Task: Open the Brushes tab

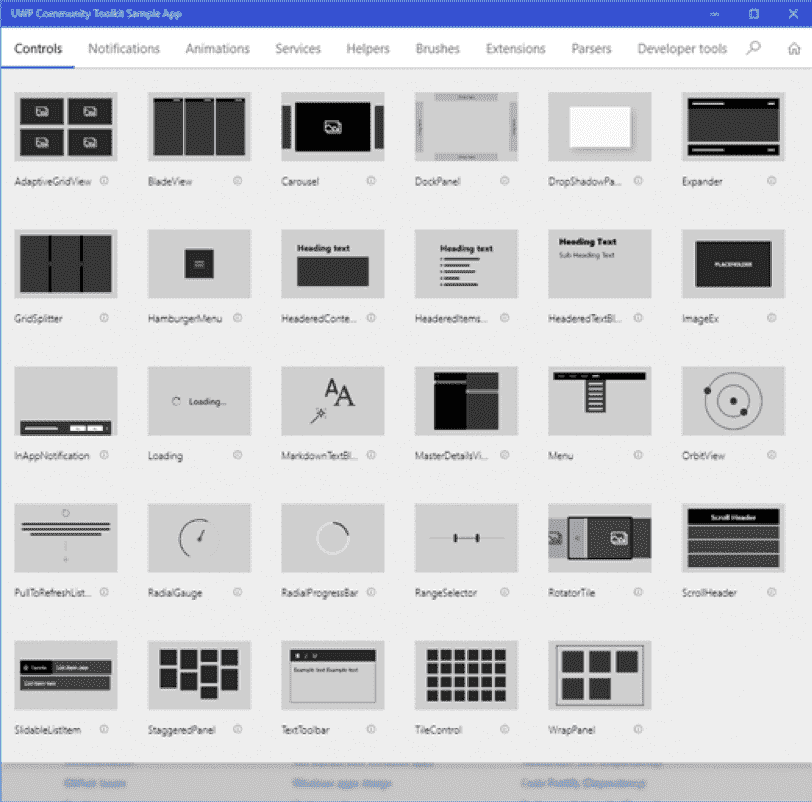Action: (x=438, y=49)
